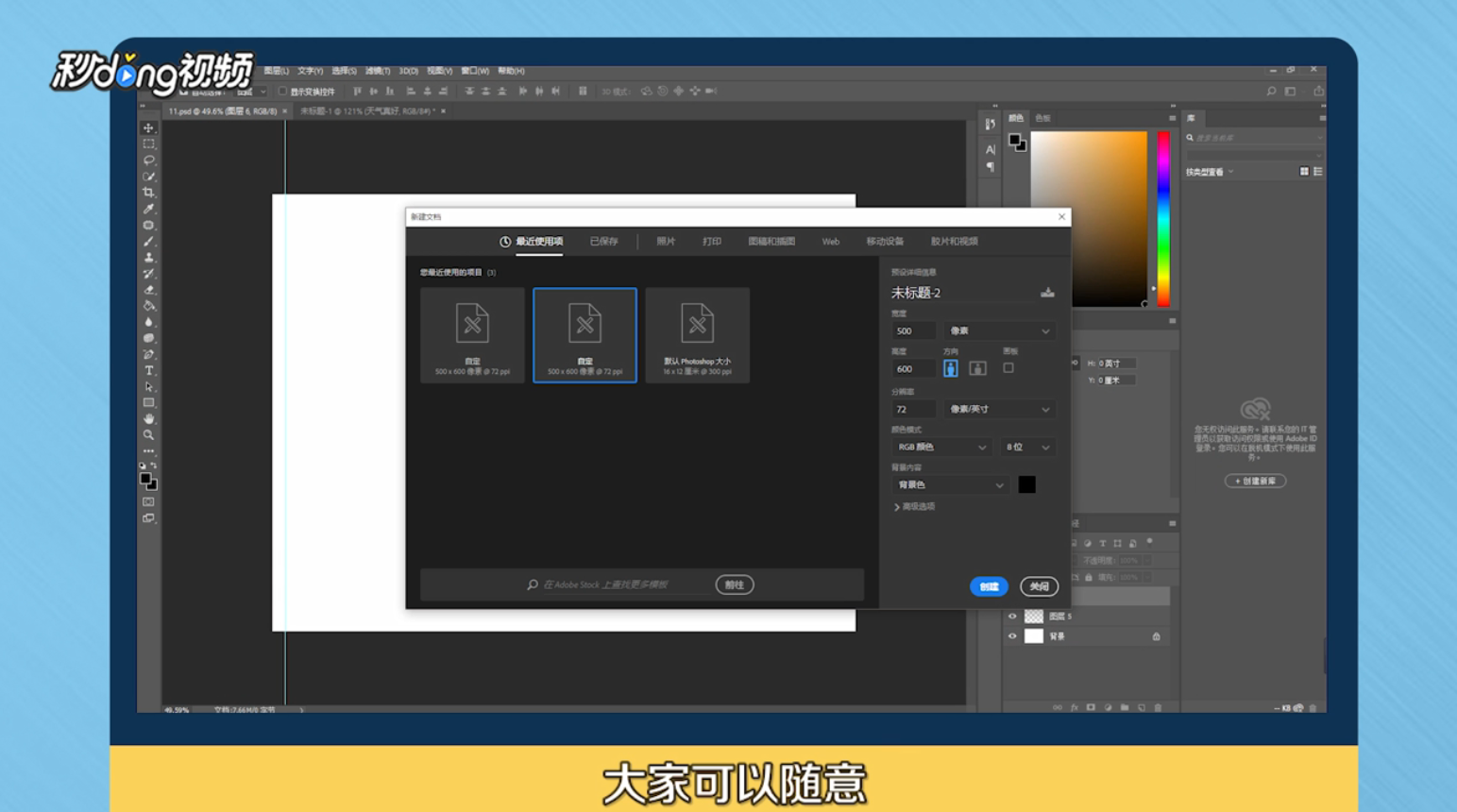Click the width input field showing 500

pyautogui.click(x=913, y=331)
